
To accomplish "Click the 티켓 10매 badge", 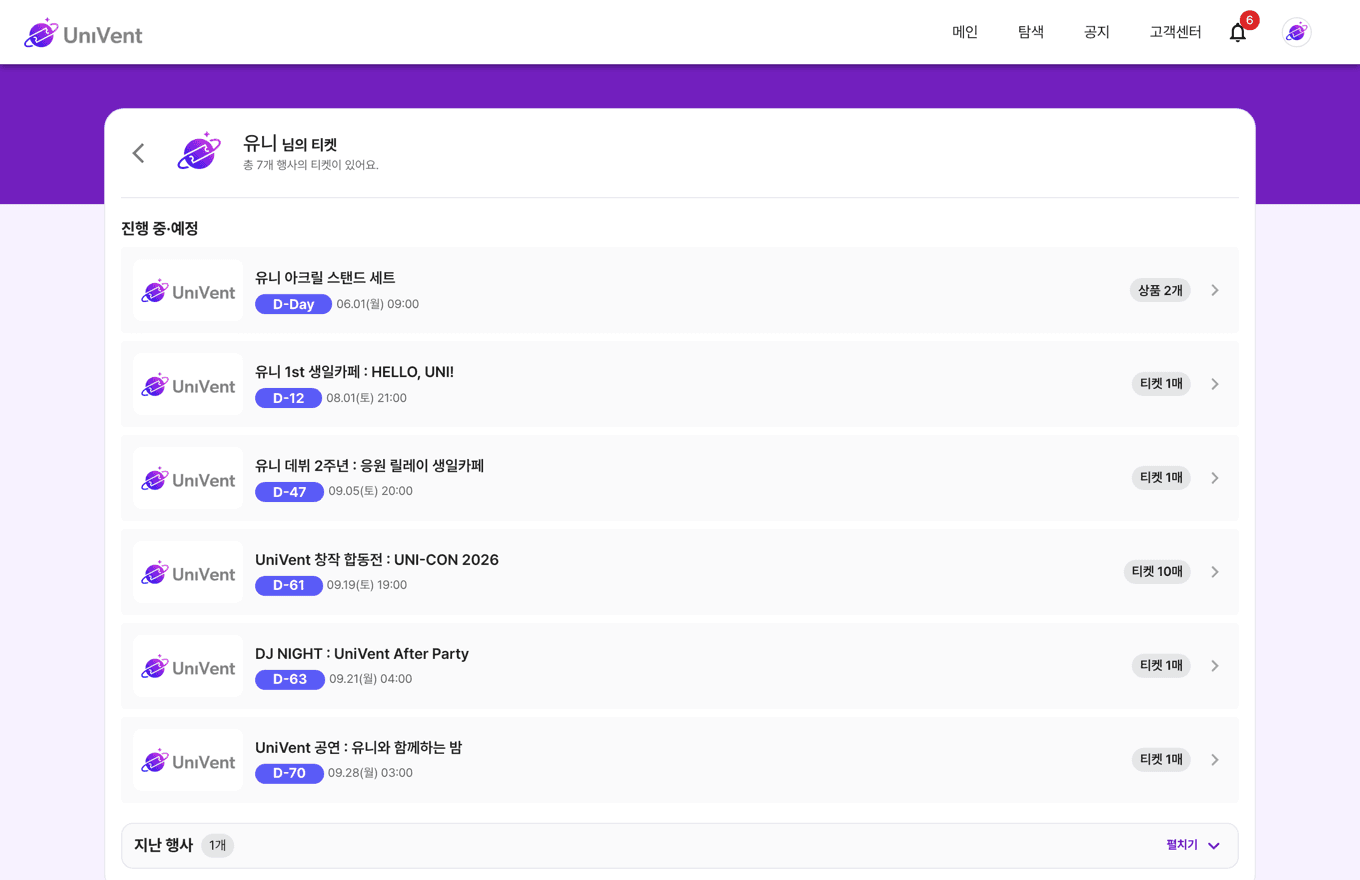I will [x=1157, y=572].
